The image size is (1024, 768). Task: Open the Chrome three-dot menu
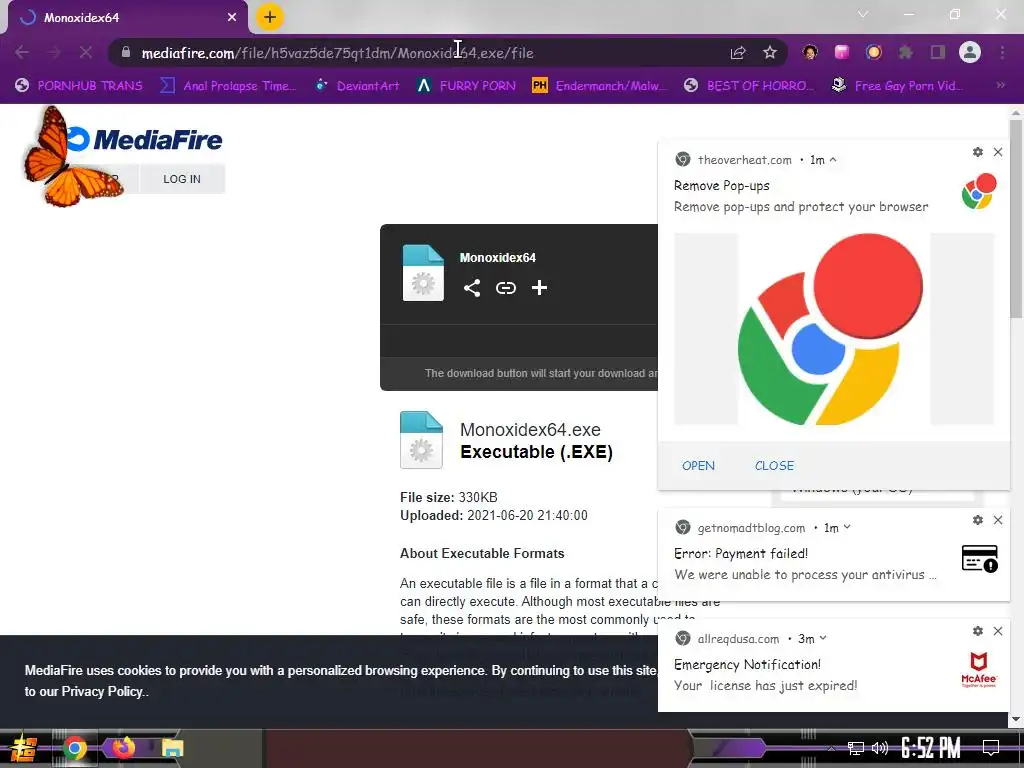(1002, 52)
